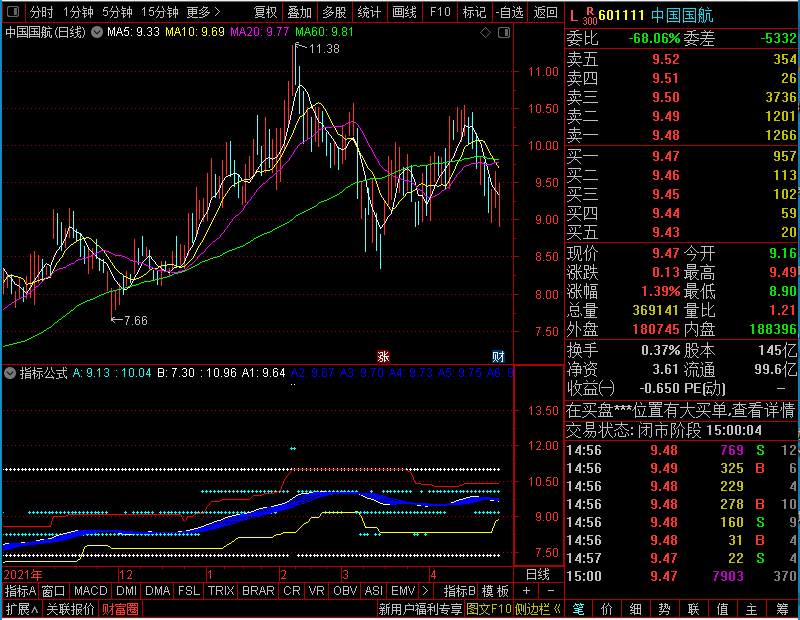800x620 pixels.
Task: Click the 返回 back button
Action: (x=545, y=12)
